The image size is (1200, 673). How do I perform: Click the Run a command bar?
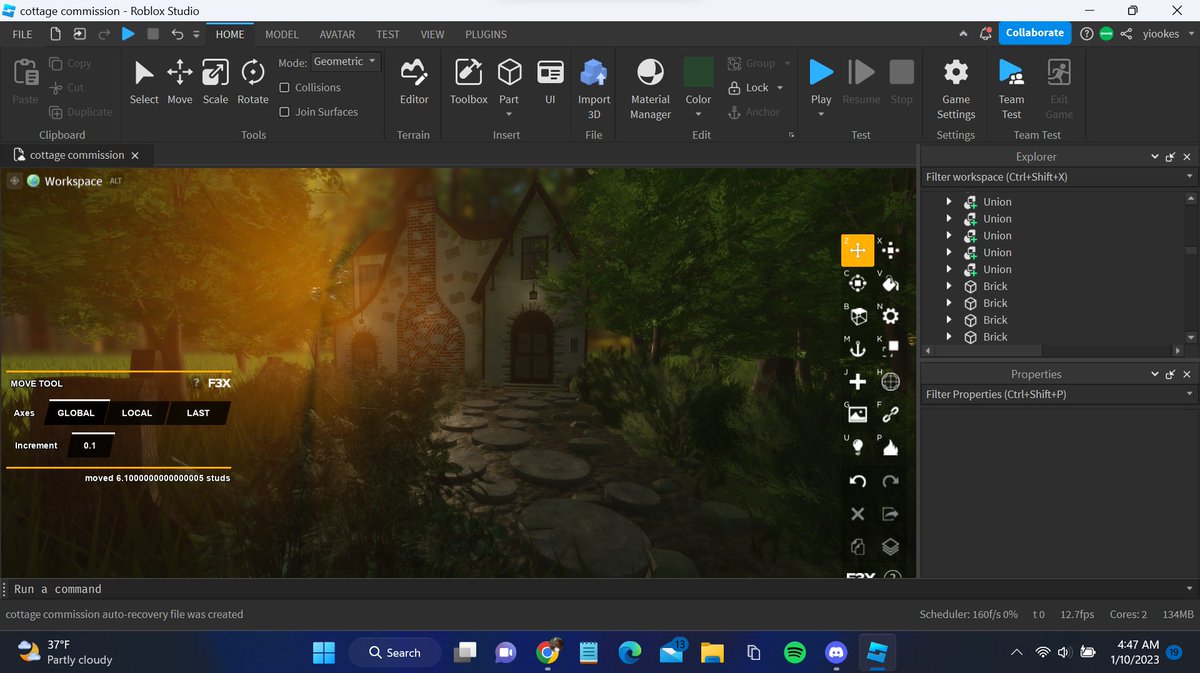[x=600, y=589]
